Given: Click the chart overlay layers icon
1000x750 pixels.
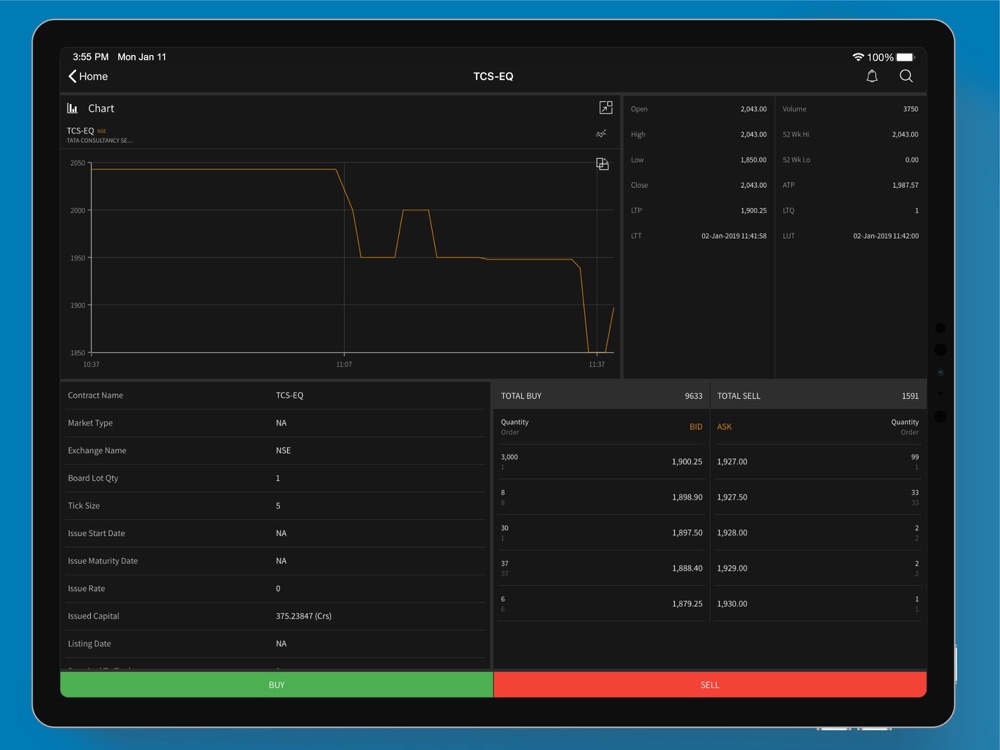Looking at the screenshot, I should 602,164.
